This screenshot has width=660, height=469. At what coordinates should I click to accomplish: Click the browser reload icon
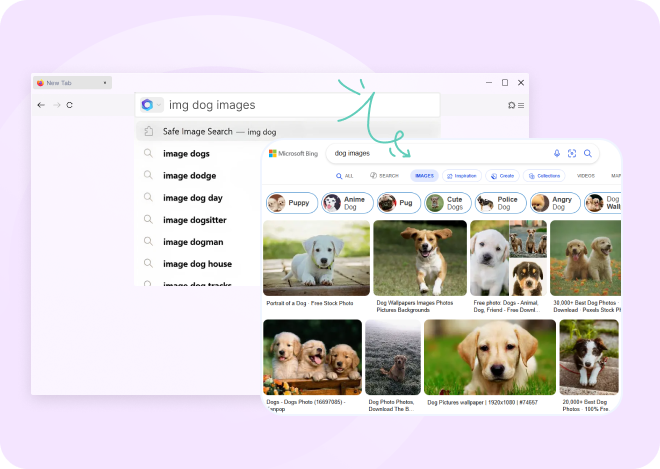point(70,105)
